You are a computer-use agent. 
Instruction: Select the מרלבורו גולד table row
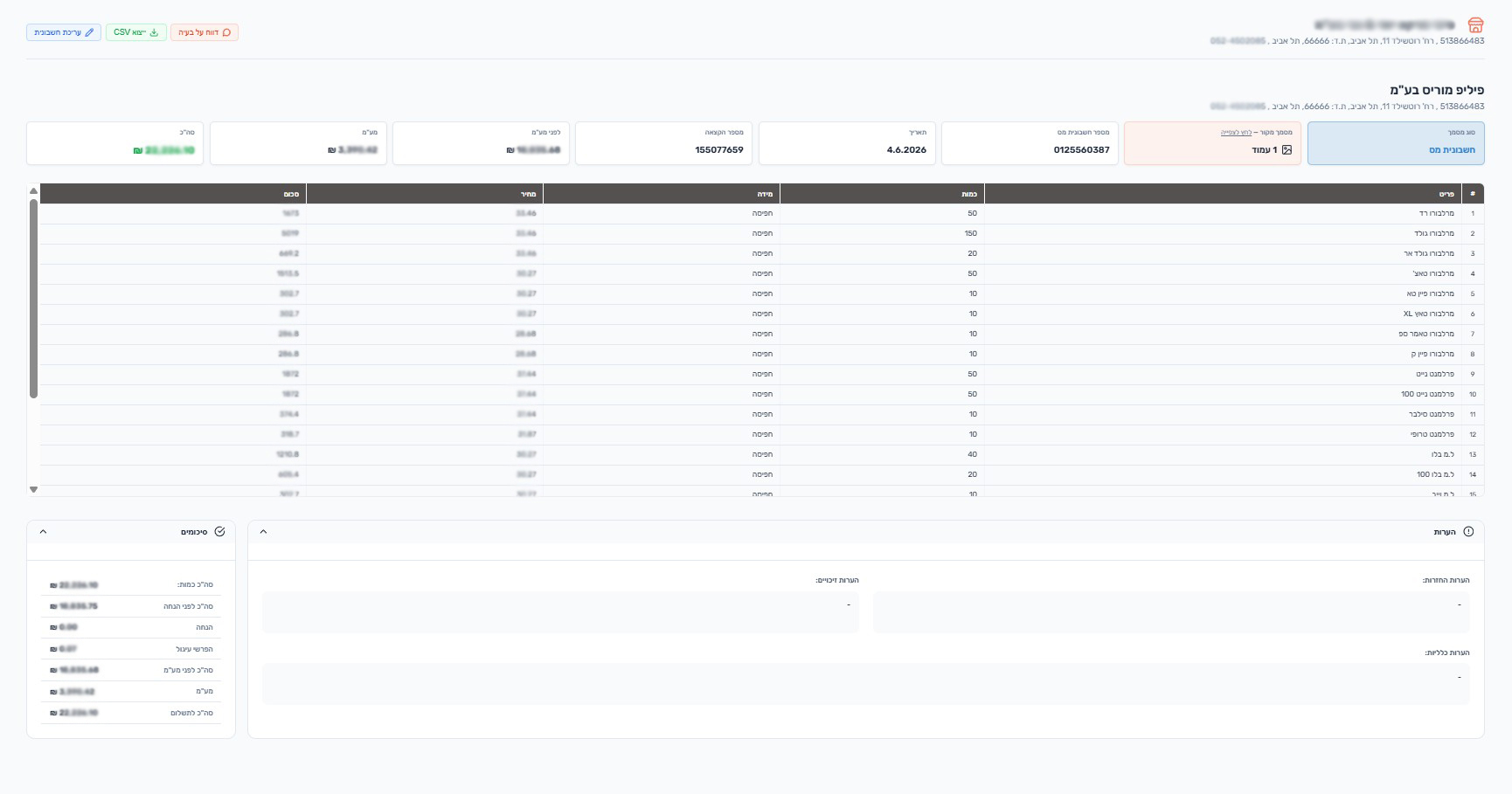pyautogui.click(x=762, y=234)
